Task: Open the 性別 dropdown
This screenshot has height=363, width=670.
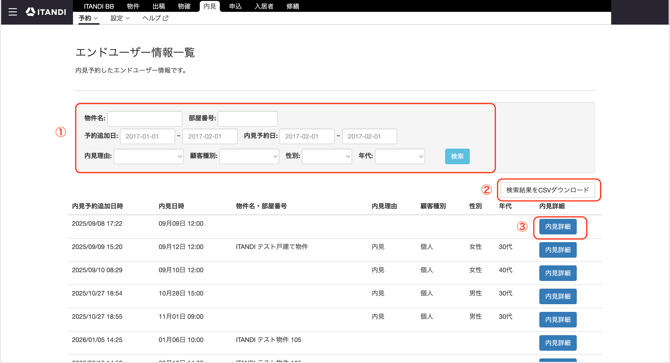Action: coord(327,156)
